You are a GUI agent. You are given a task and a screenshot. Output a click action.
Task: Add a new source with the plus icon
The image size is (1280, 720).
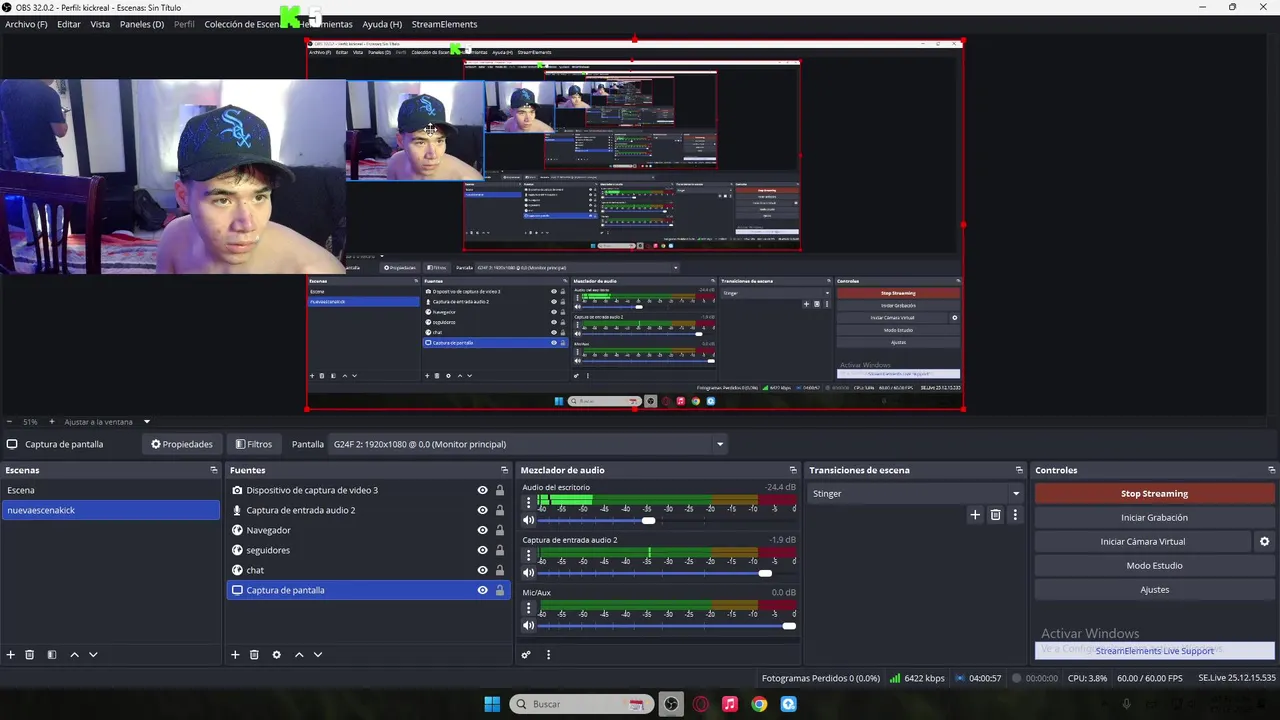(235, 655)
